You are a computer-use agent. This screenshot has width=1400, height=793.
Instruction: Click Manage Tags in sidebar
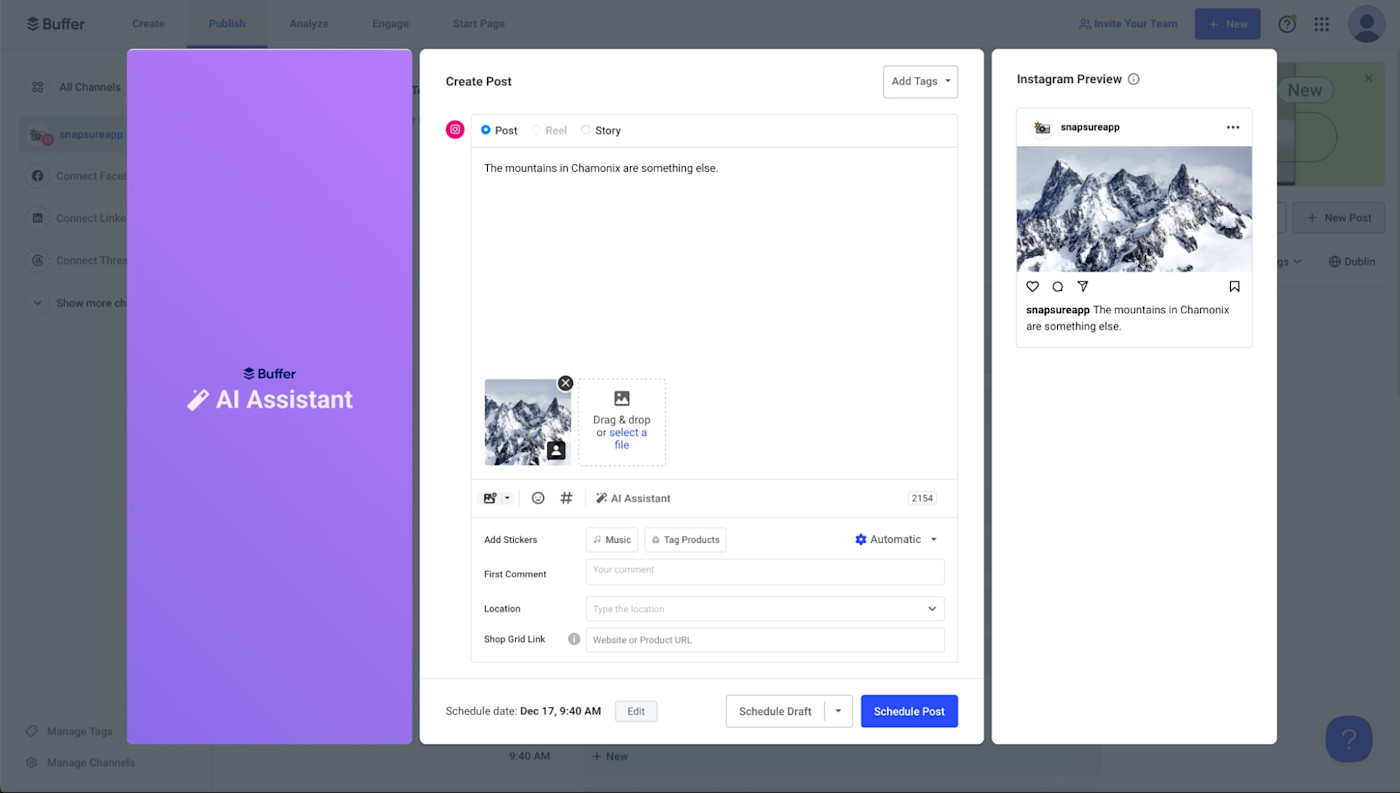(x=69, y=731)
